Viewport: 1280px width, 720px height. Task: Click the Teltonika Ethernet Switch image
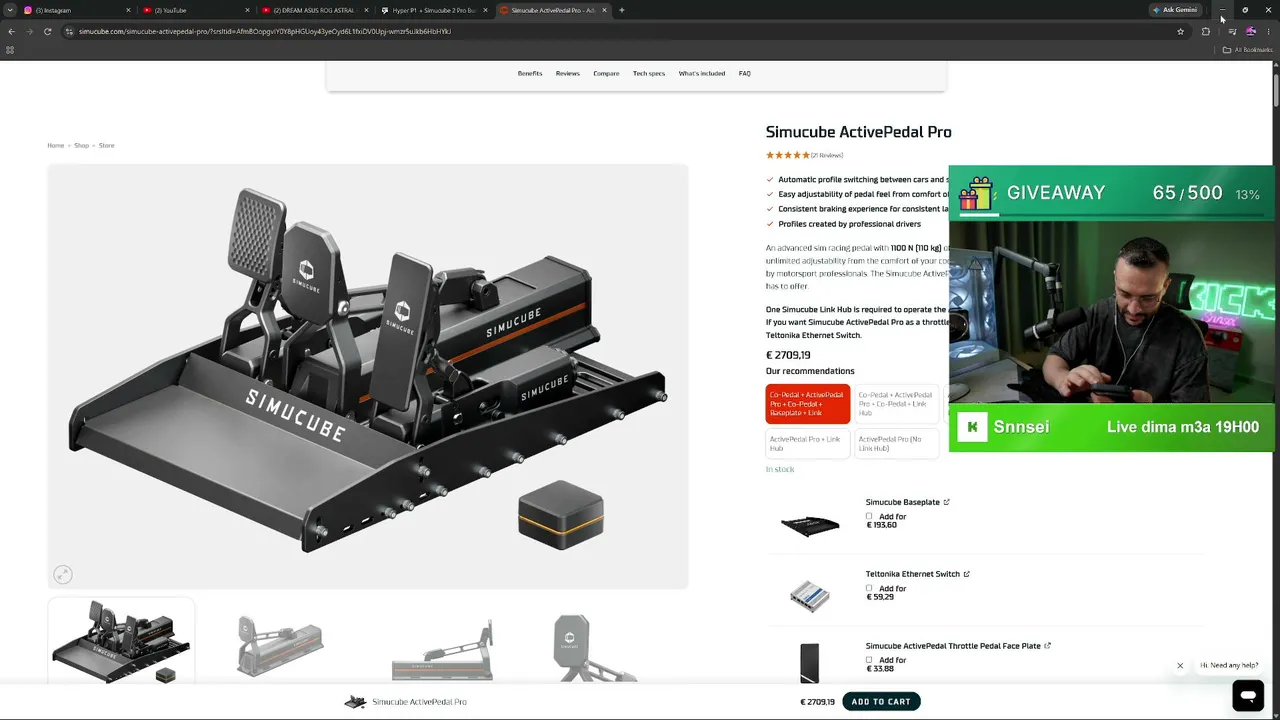pyautogui.click(x=810, y=596)
